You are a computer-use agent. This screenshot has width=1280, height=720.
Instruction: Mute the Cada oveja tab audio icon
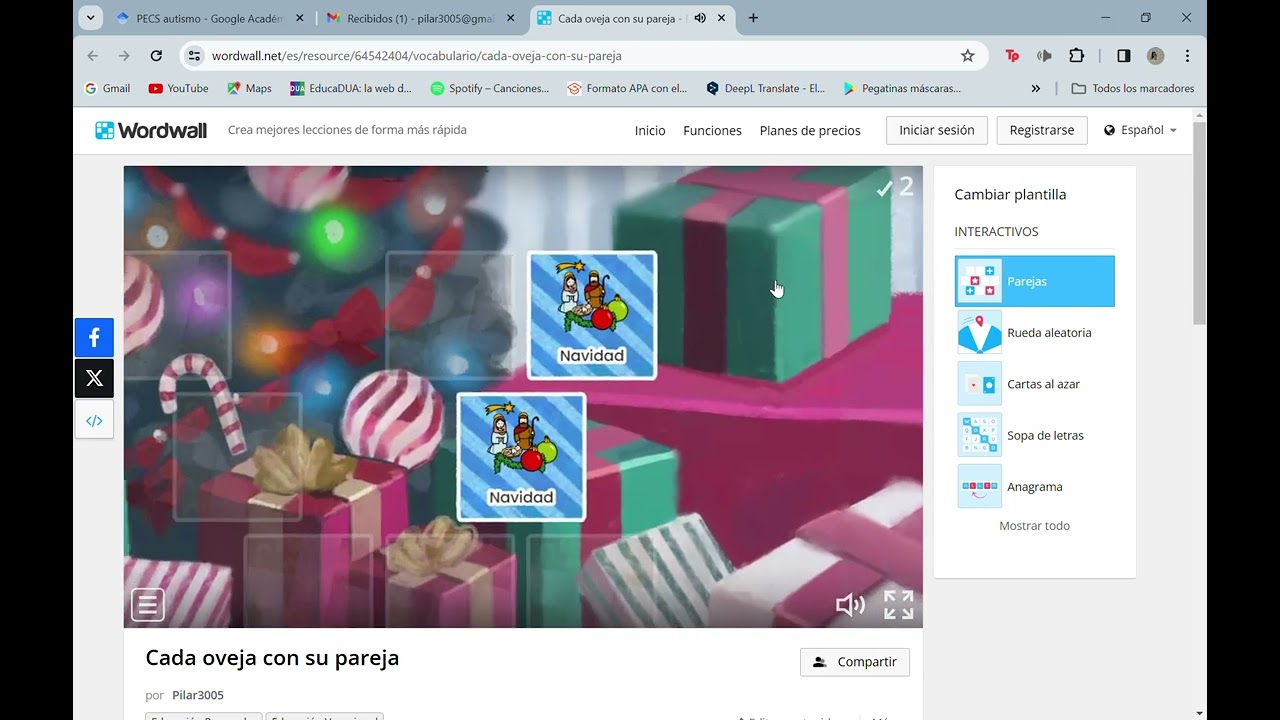click(x=700, y=18)
